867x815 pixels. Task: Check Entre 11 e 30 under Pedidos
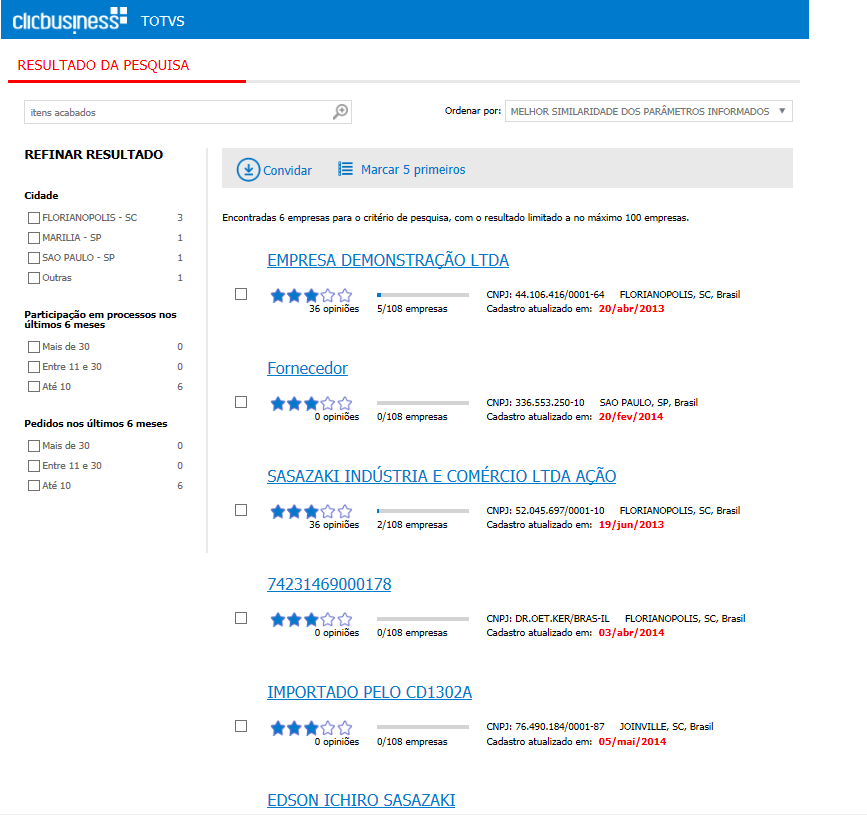[x=34, y=466]
